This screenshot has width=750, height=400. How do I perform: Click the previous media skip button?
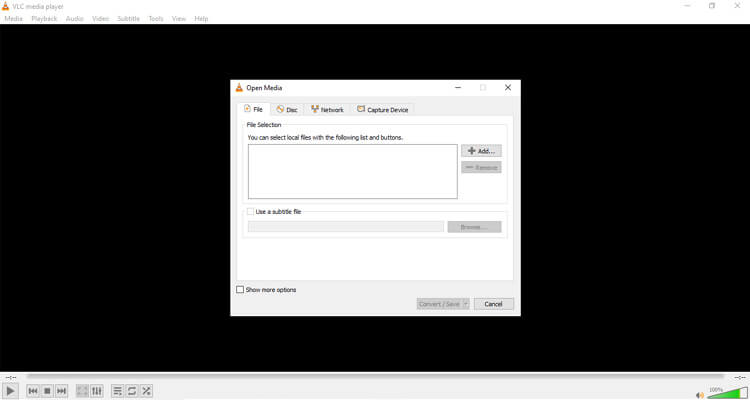click(x=33, y=391)
